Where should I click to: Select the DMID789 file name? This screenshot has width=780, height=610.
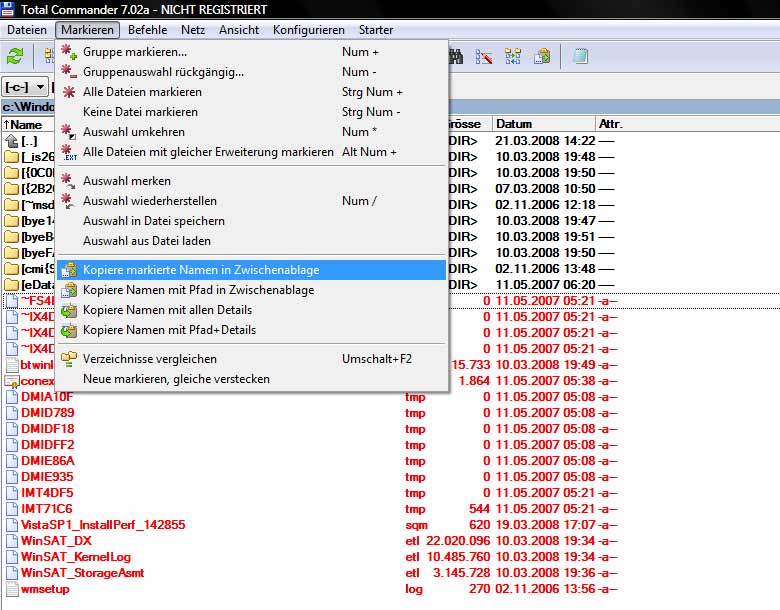tap(47, 413)
